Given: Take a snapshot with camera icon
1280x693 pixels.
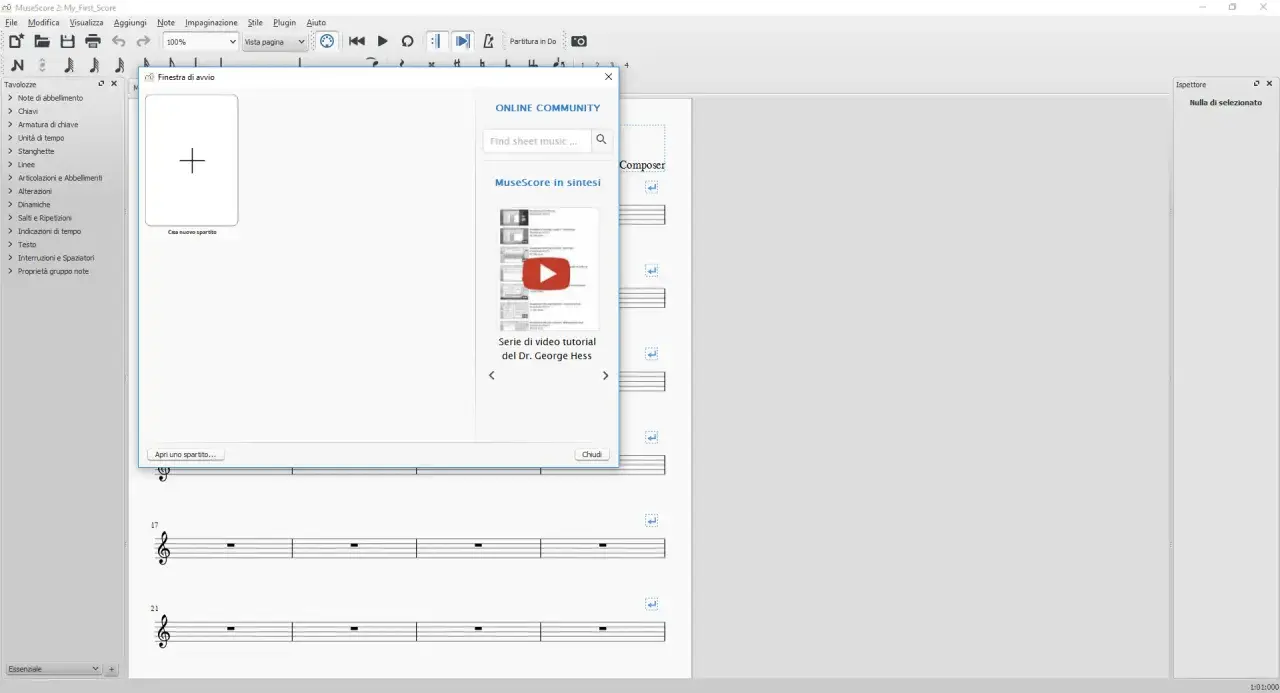Looking at the screenshot, I should [x=579, y=41].
